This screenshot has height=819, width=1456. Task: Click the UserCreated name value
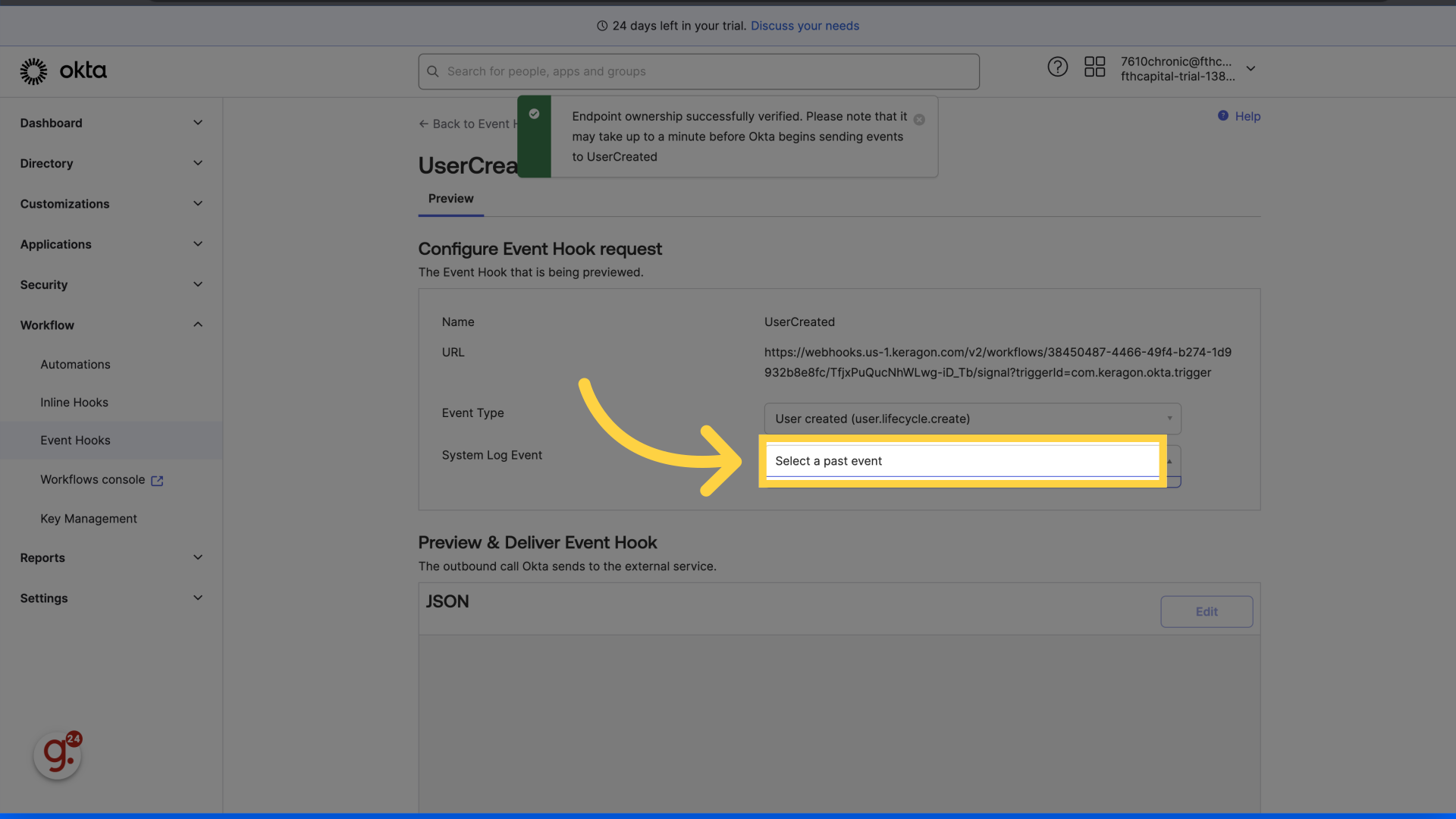coord(799,322)
